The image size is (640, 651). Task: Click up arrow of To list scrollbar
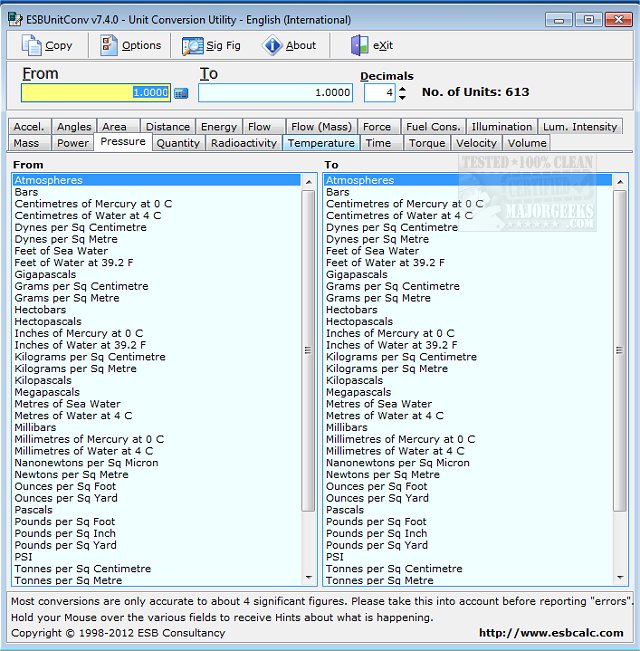(620, 182)
